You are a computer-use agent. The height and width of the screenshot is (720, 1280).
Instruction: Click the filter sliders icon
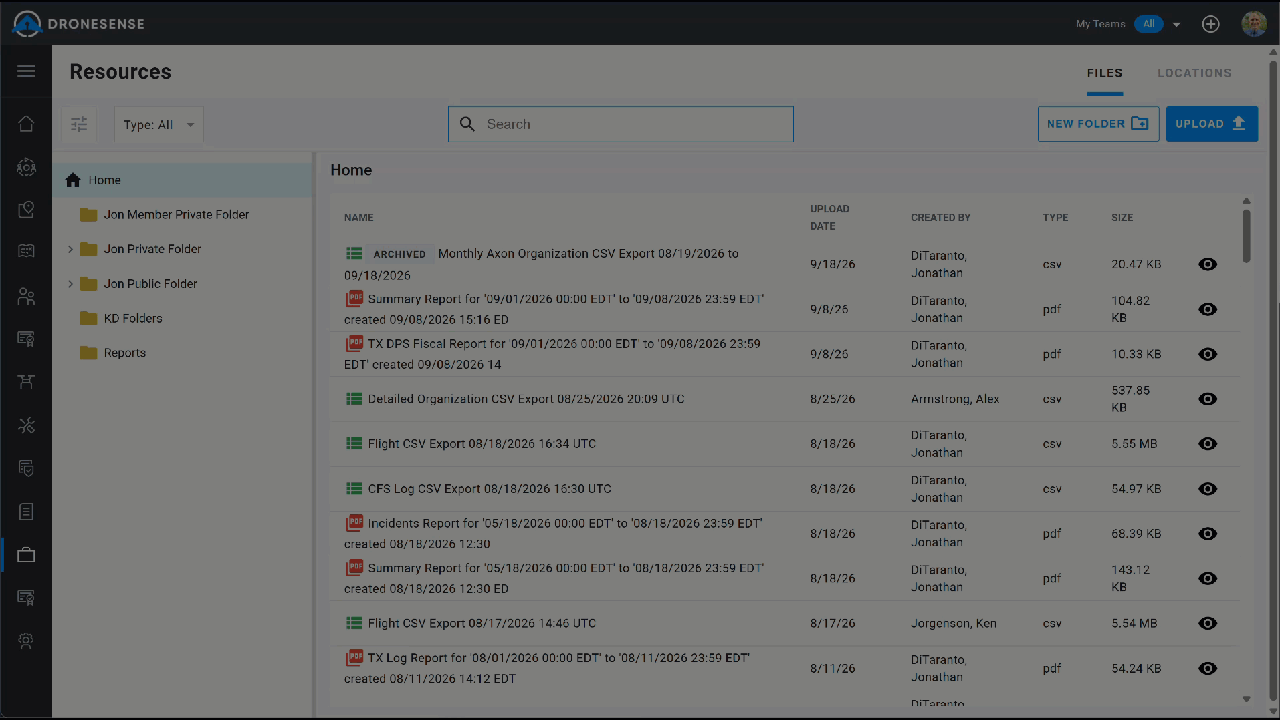click(79, 124)
